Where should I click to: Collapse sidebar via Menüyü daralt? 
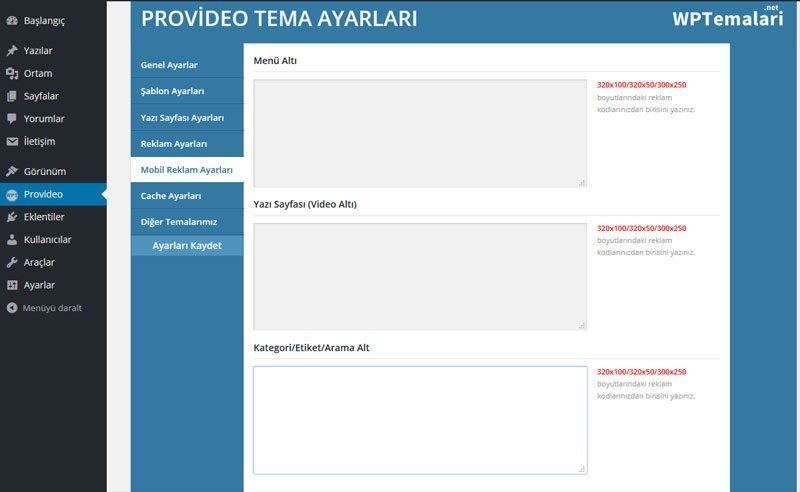[x=53, y=308]
